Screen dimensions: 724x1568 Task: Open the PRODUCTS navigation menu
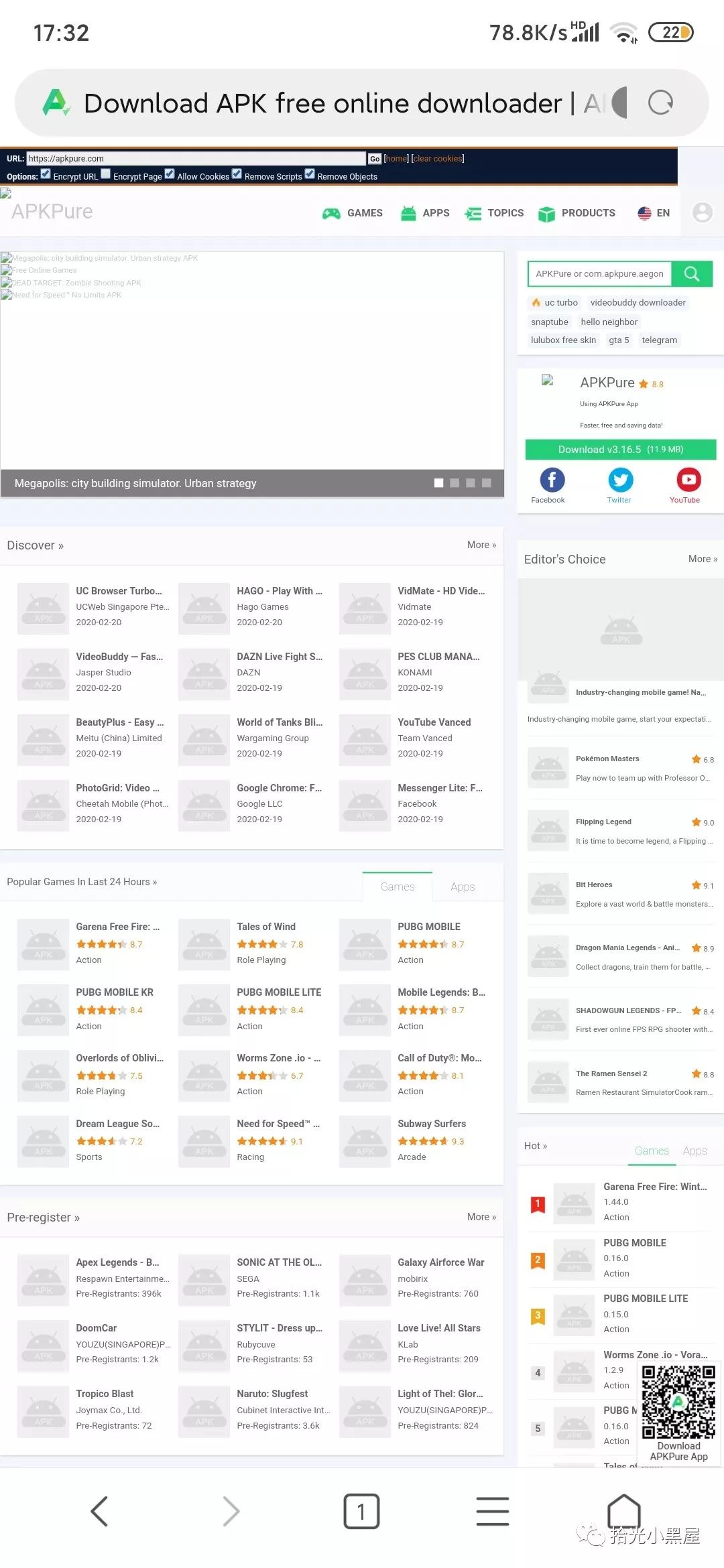[x=577, y=213]
